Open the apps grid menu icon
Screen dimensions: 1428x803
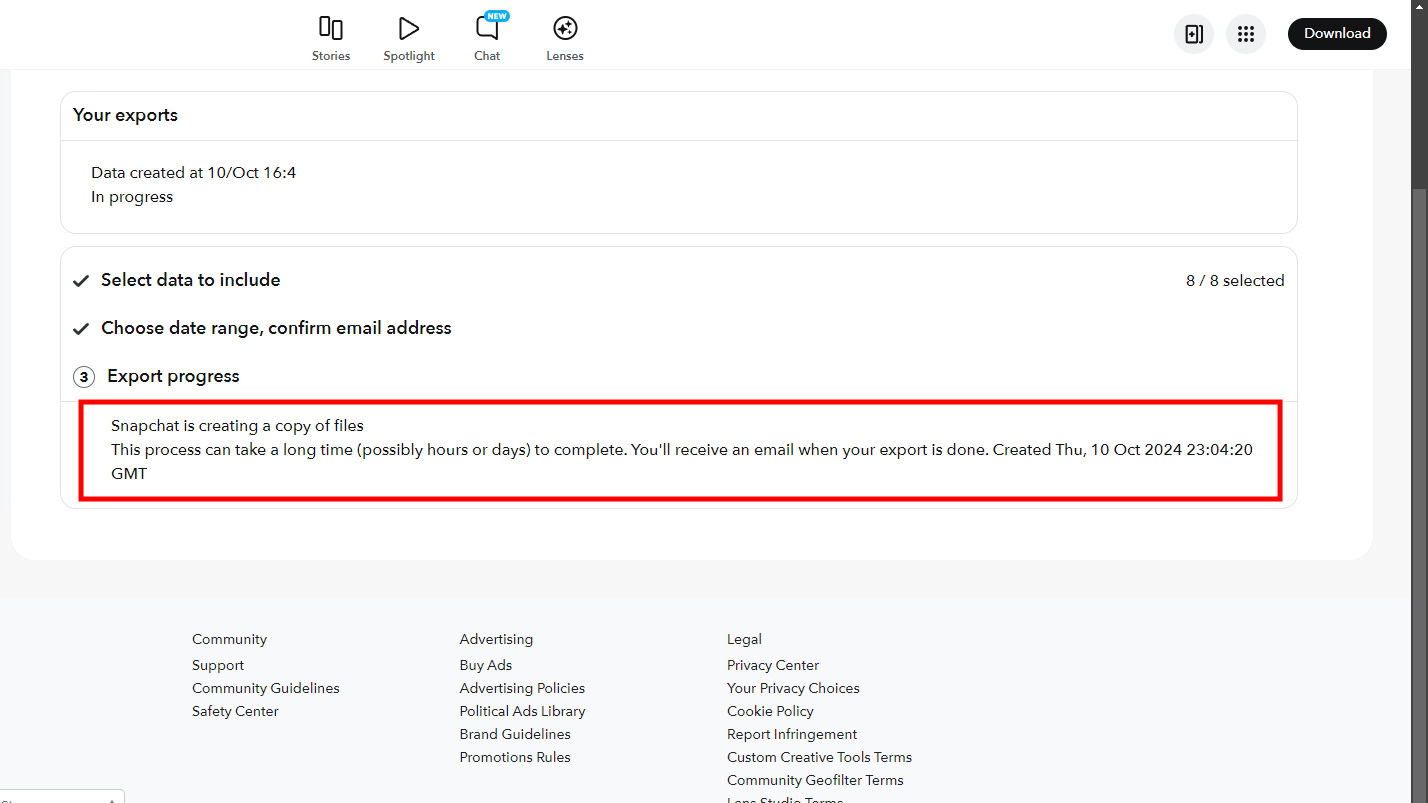click(1245, 34)
